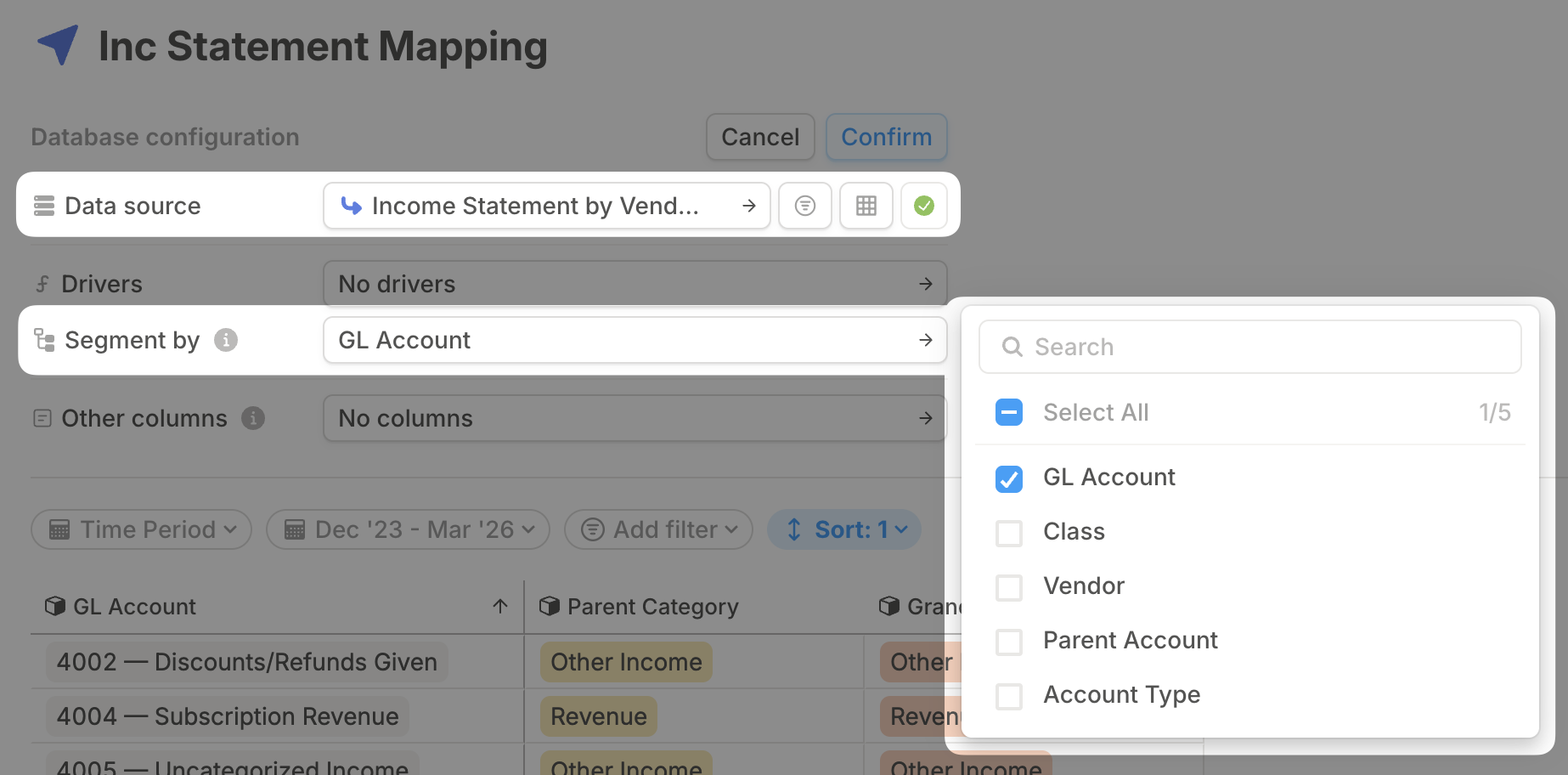This screenshot has height=775, width=1568.
Task: Click the GL Account column header
Action: coord(277,607)
